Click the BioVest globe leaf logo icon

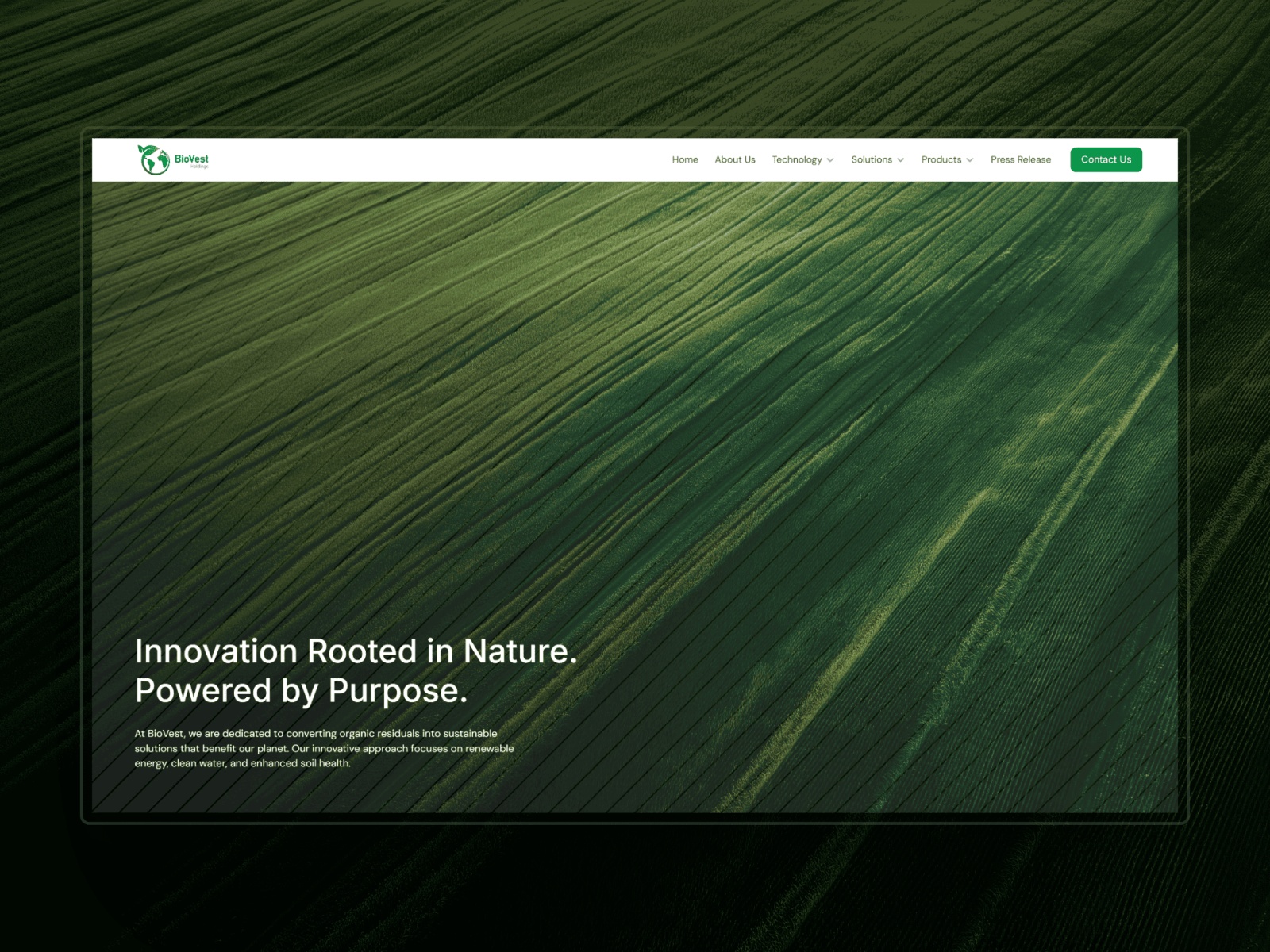[x=154, y=159]
